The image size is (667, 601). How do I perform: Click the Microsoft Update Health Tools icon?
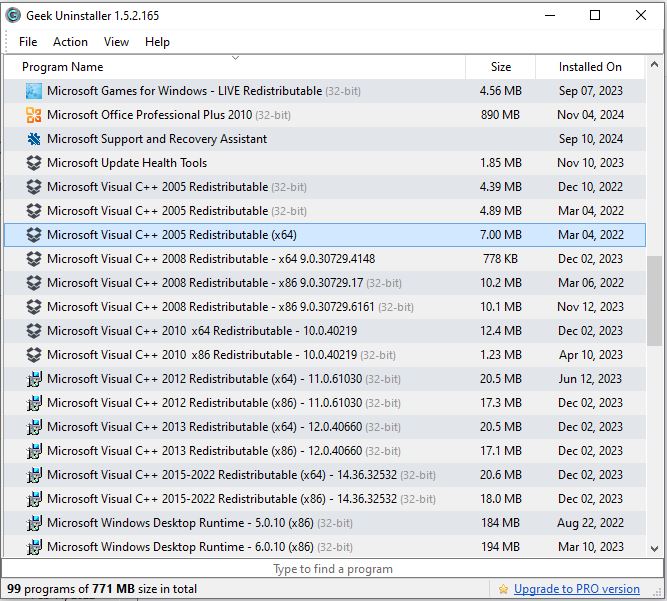34,163
